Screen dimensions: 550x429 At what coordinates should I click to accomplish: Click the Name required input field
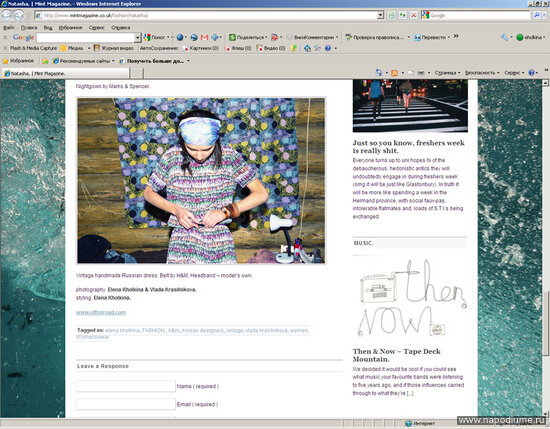[126, 386]
